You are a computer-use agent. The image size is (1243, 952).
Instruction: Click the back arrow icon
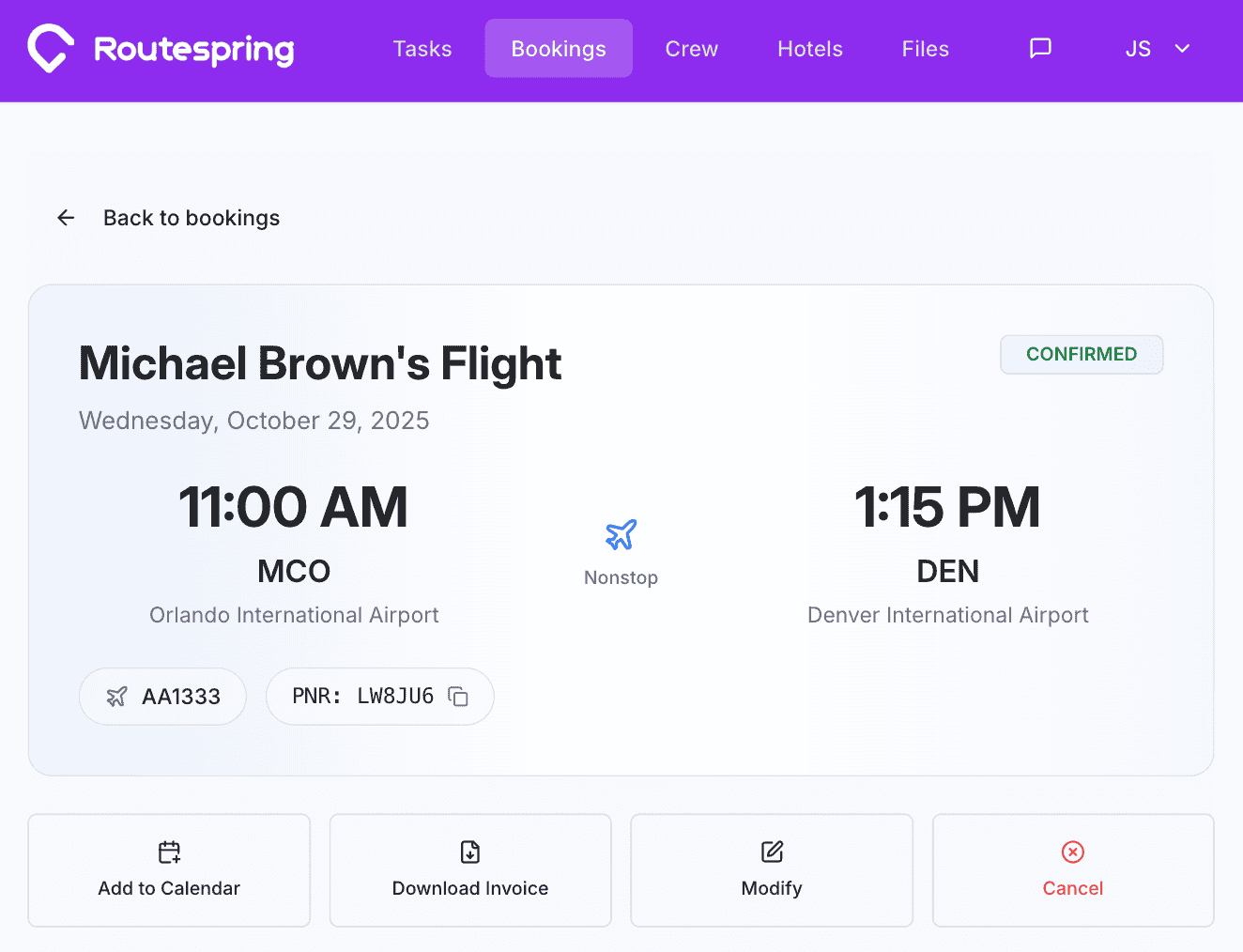pos(65,217)
